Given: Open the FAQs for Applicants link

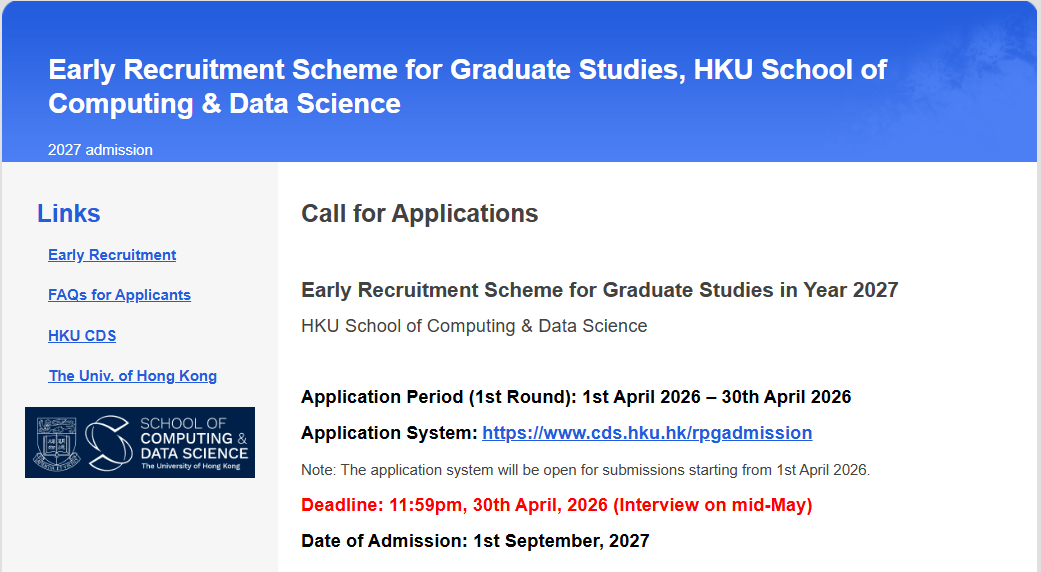Looking at the screenshot, I should [120, 295].
